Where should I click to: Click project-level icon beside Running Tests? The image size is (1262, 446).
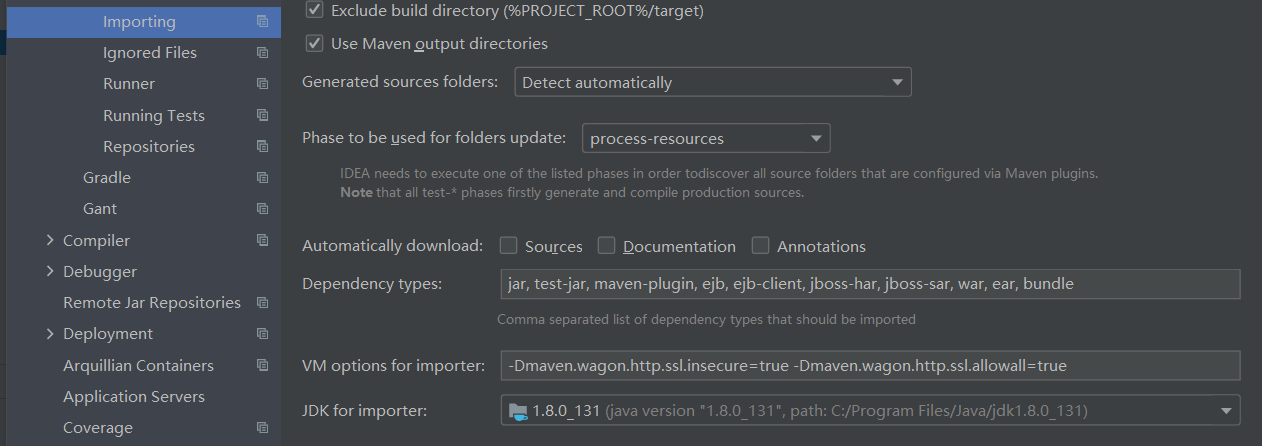(262, 116)
